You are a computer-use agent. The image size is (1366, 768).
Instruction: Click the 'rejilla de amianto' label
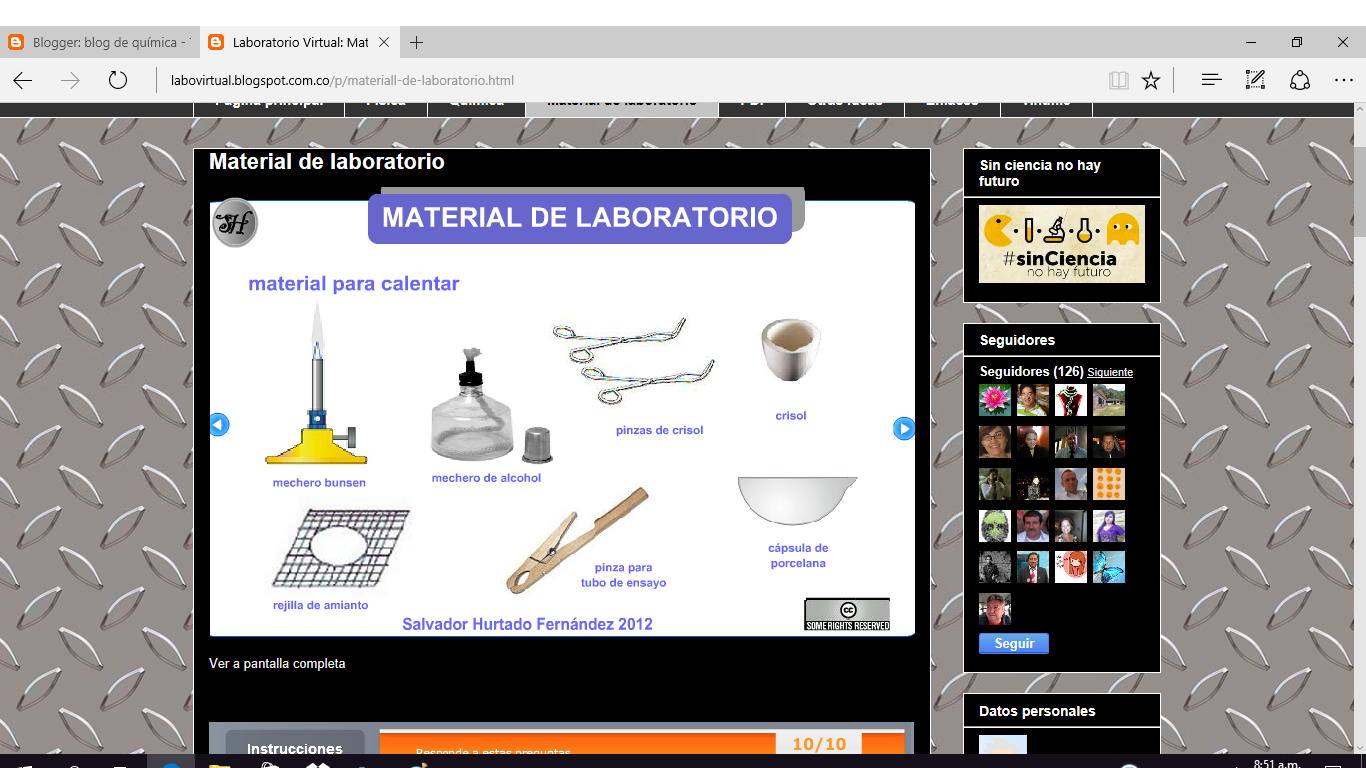click(x=320, y=605)
